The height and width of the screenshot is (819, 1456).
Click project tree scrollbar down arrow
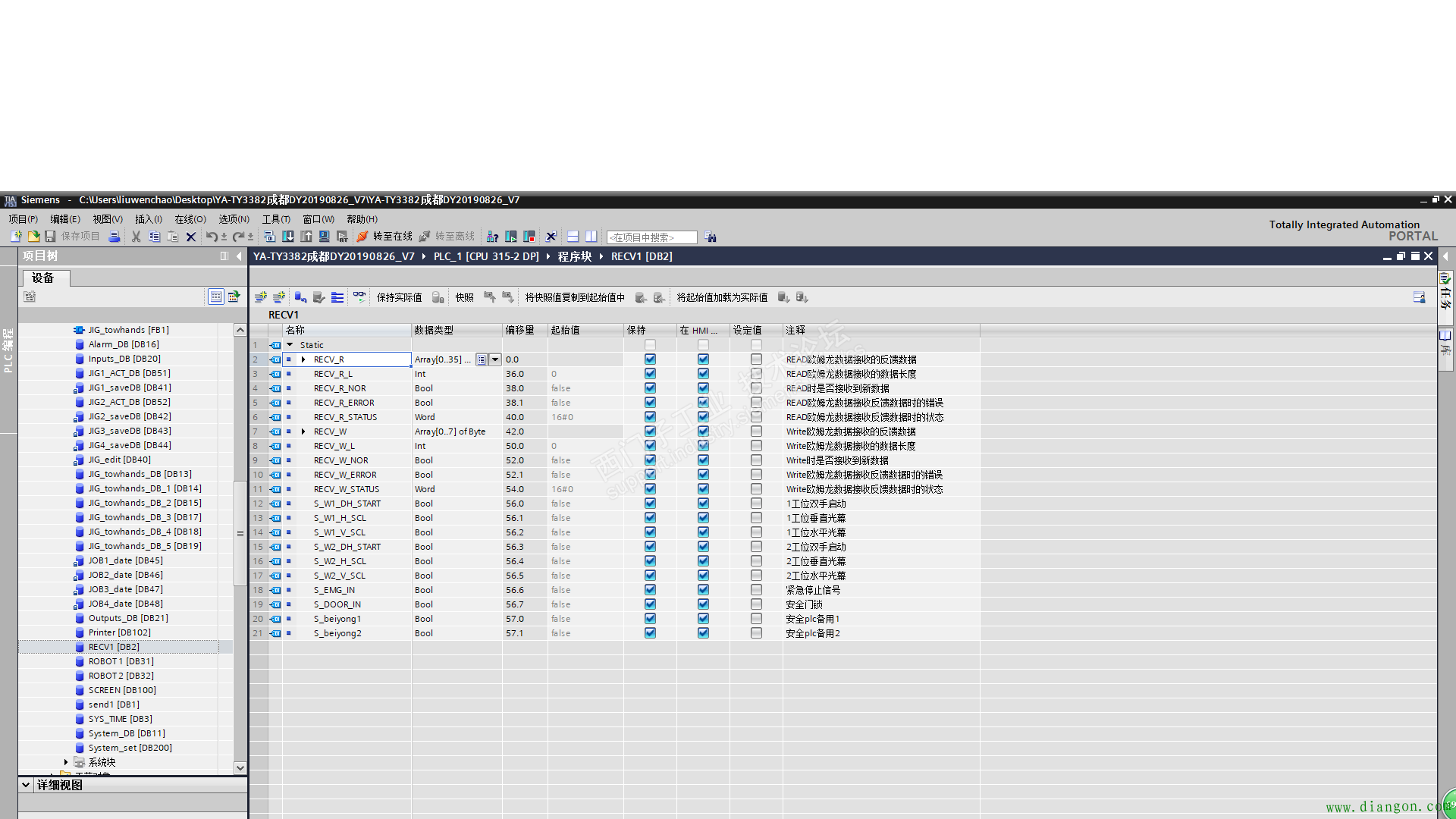coord(240,767)
